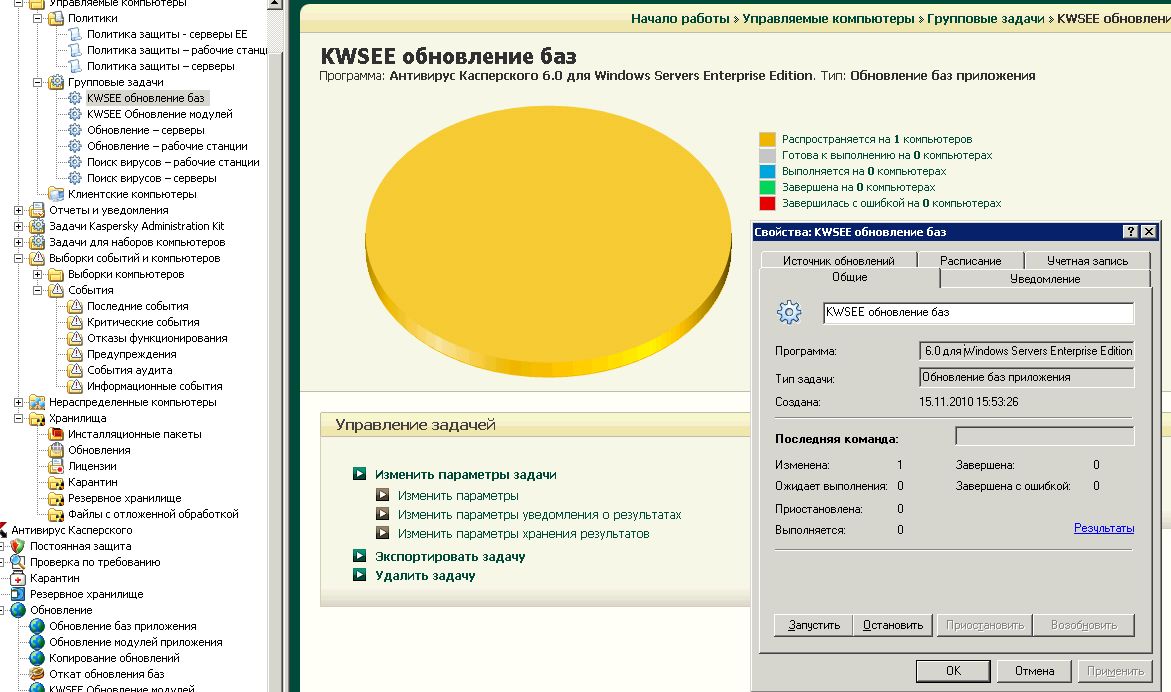Click the task name field KWSEE обновление баз
The width and height of the screenshot is (1171, 692).
[x=978, y=313]
